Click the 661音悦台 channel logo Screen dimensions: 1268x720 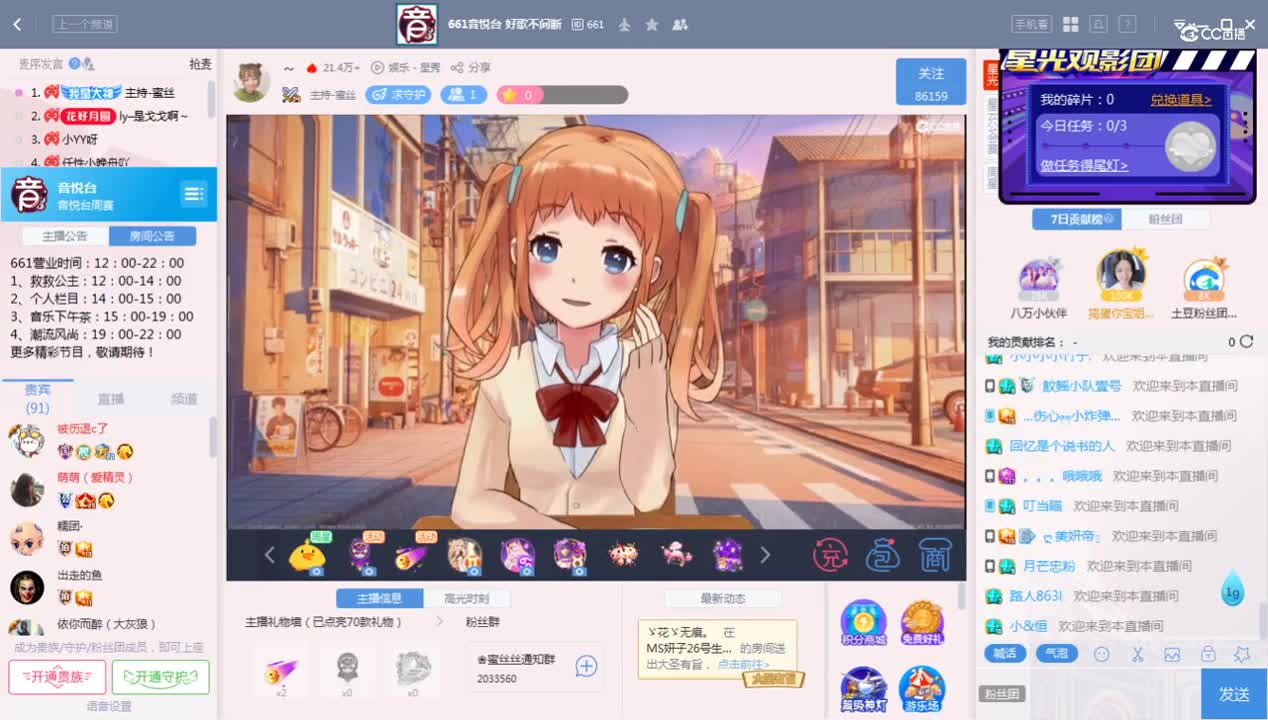pos(416,24)
